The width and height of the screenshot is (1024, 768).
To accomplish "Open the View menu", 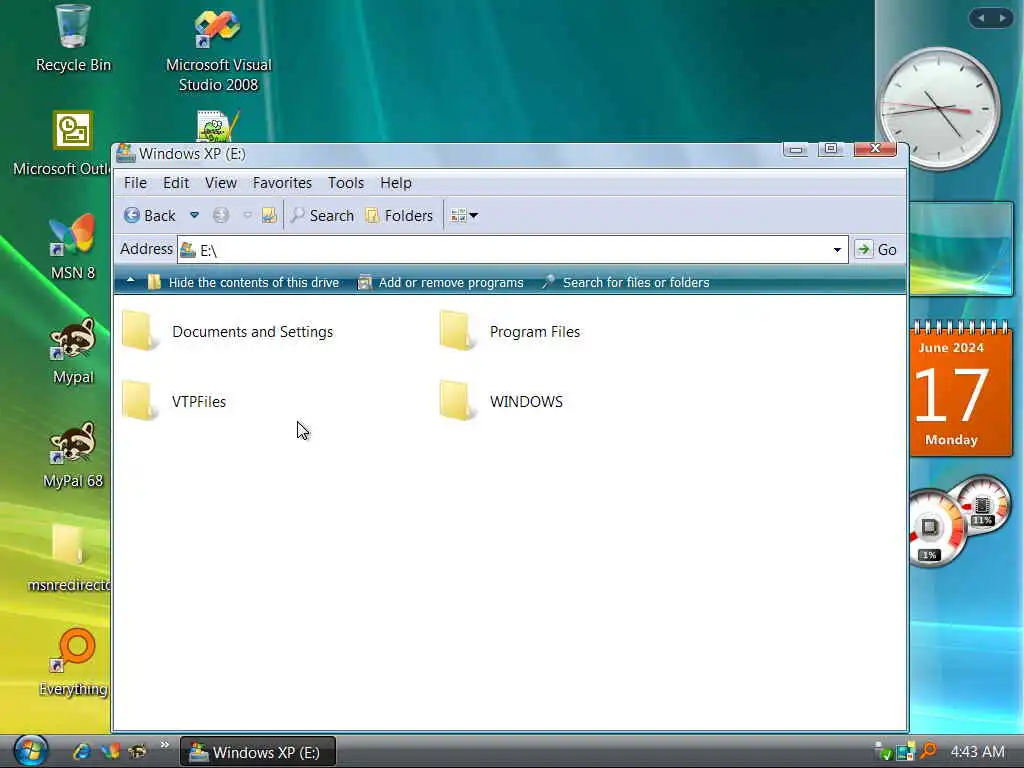I will [221, 183].
